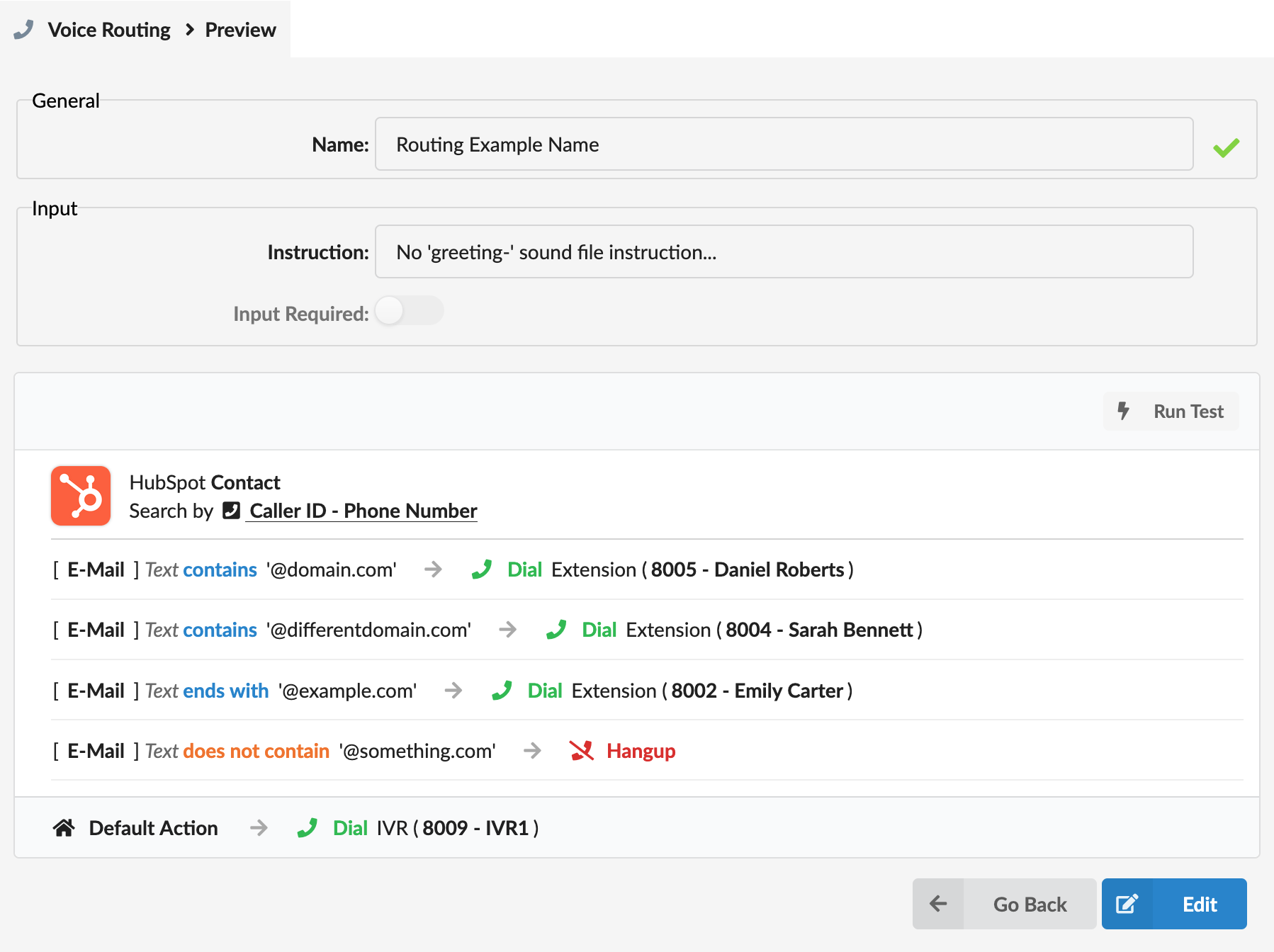Click the arrow icon in the @something.com rule
The width and height of the screenshot is (1274, 952).
pyautogui.click(x=532, y=750)
